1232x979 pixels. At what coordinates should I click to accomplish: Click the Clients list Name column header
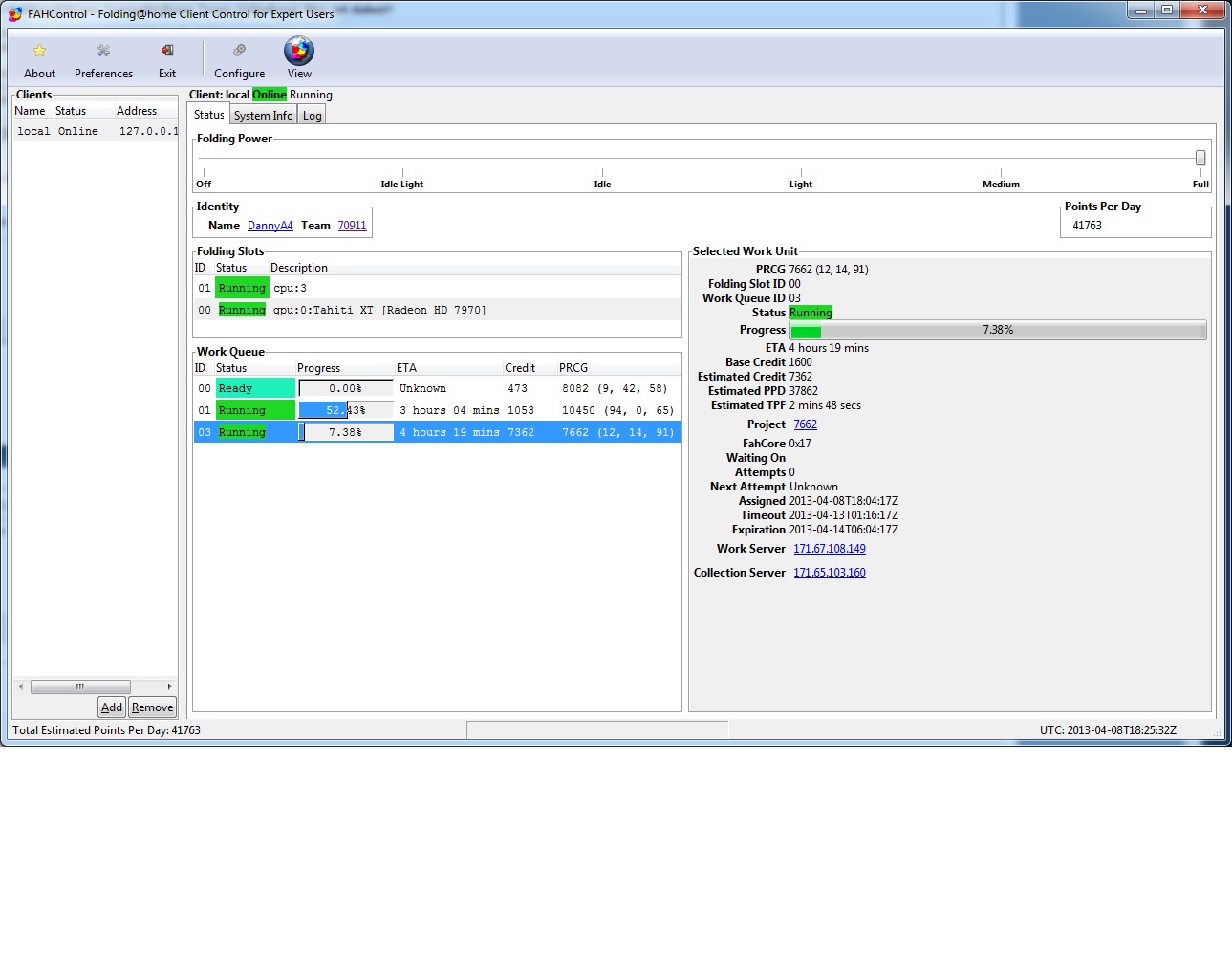pyautogui.click(x=32, y=111)
